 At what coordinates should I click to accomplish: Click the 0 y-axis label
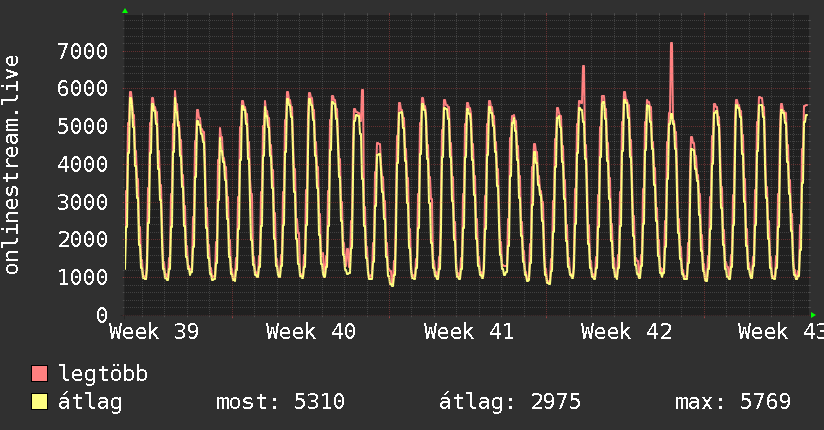coord(102,315)
